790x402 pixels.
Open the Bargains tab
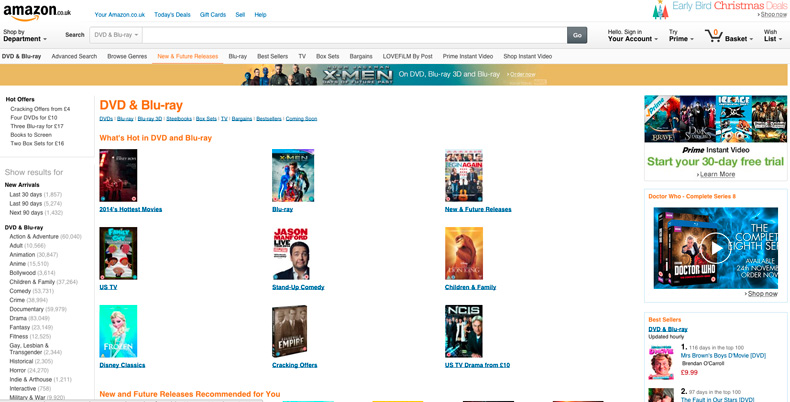(361, 56)
